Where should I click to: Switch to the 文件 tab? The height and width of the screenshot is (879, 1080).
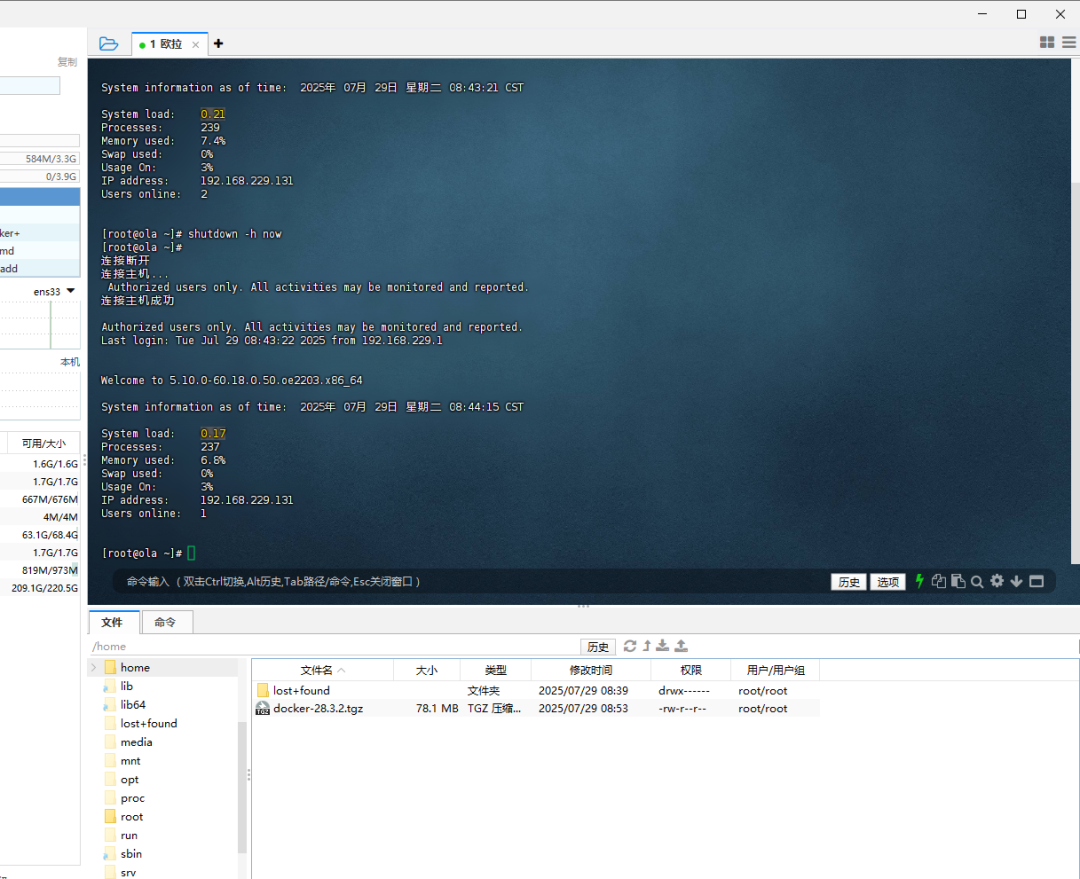pos(112,622)
